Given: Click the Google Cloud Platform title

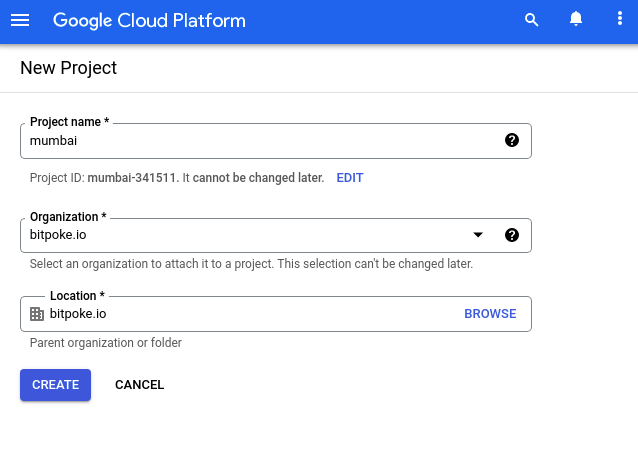Looking at the screenshot, I should [x=149, y=20].
